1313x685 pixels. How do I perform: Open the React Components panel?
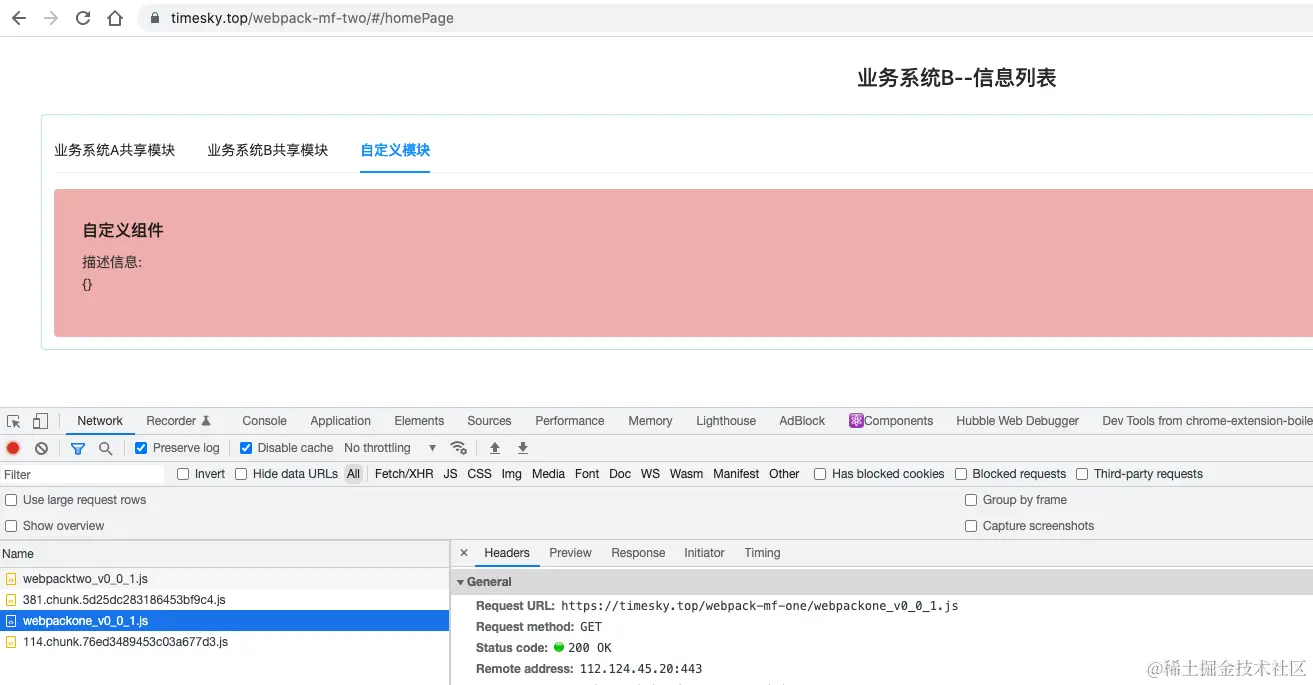[891, 421]
